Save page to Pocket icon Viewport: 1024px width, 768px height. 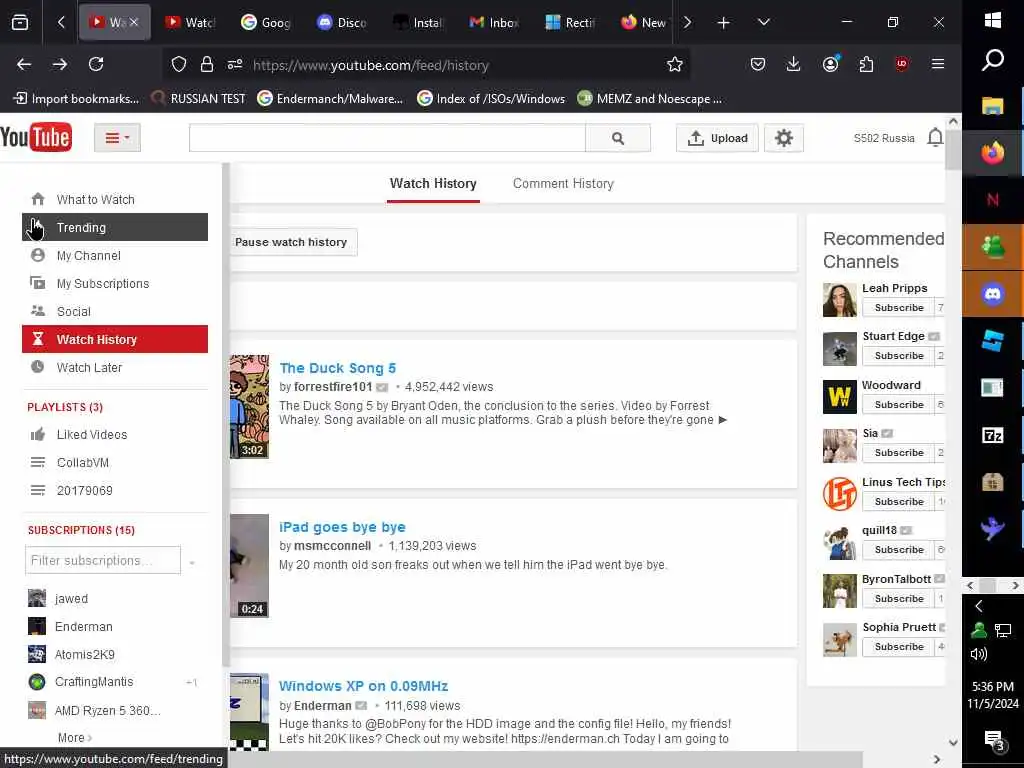(x=758, y=64)
